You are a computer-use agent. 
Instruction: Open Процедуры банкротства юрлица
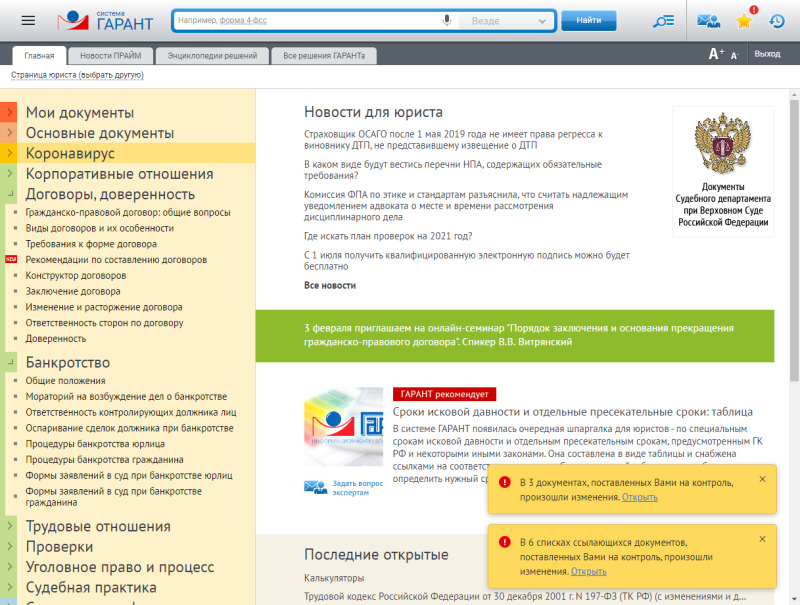pyautogui.click(x=95, y=444)
